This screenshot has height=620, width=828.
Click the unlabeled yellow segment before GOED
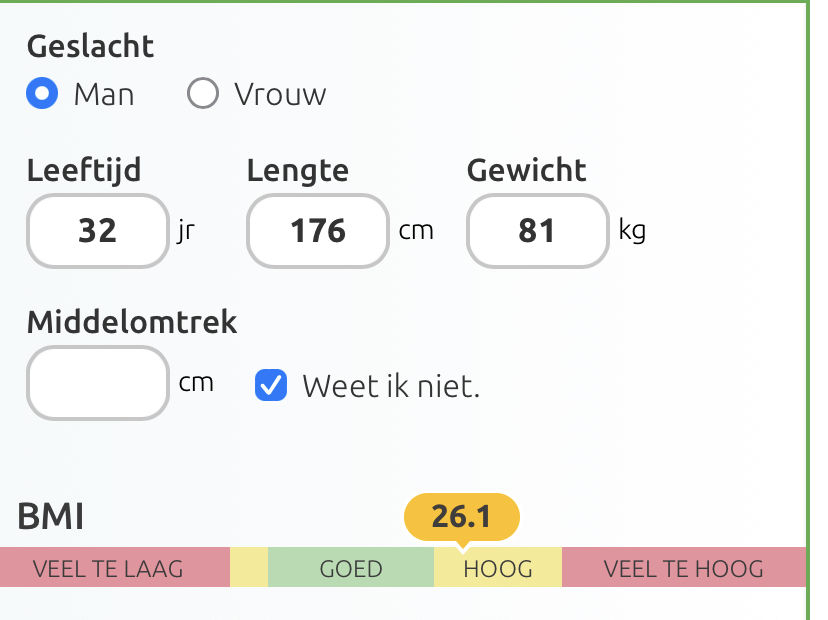coord(249,569)
